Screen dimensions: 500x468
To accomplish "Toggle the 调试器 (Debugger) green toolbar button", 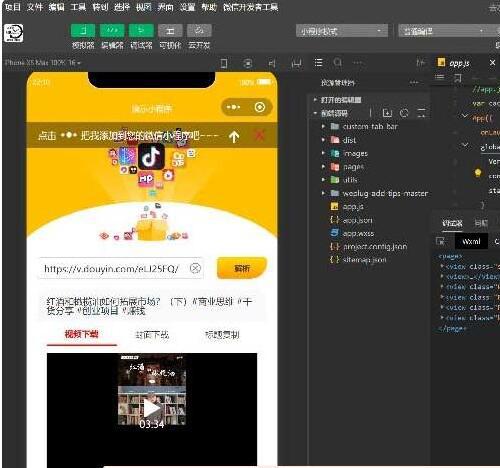I will (141, 31).
